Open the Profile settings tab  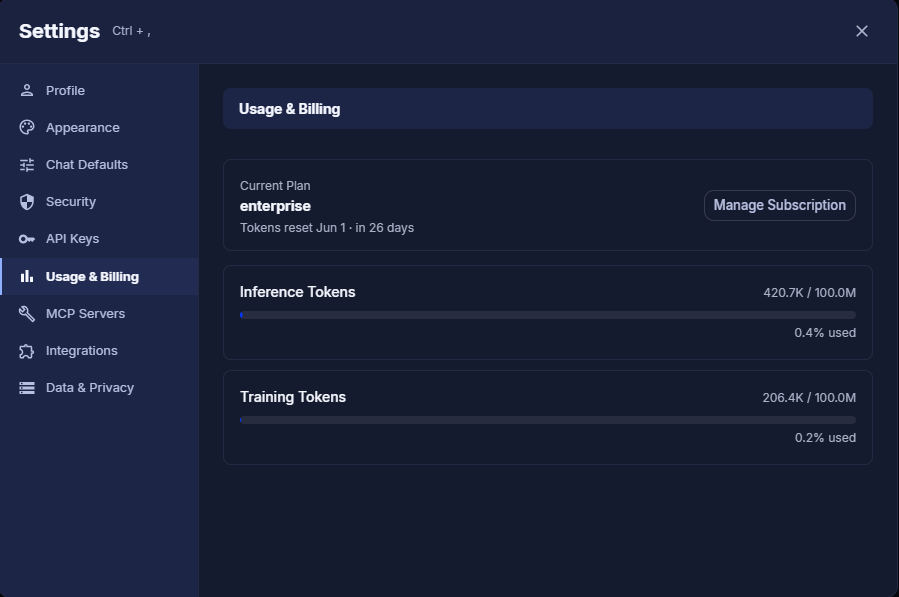100,91
